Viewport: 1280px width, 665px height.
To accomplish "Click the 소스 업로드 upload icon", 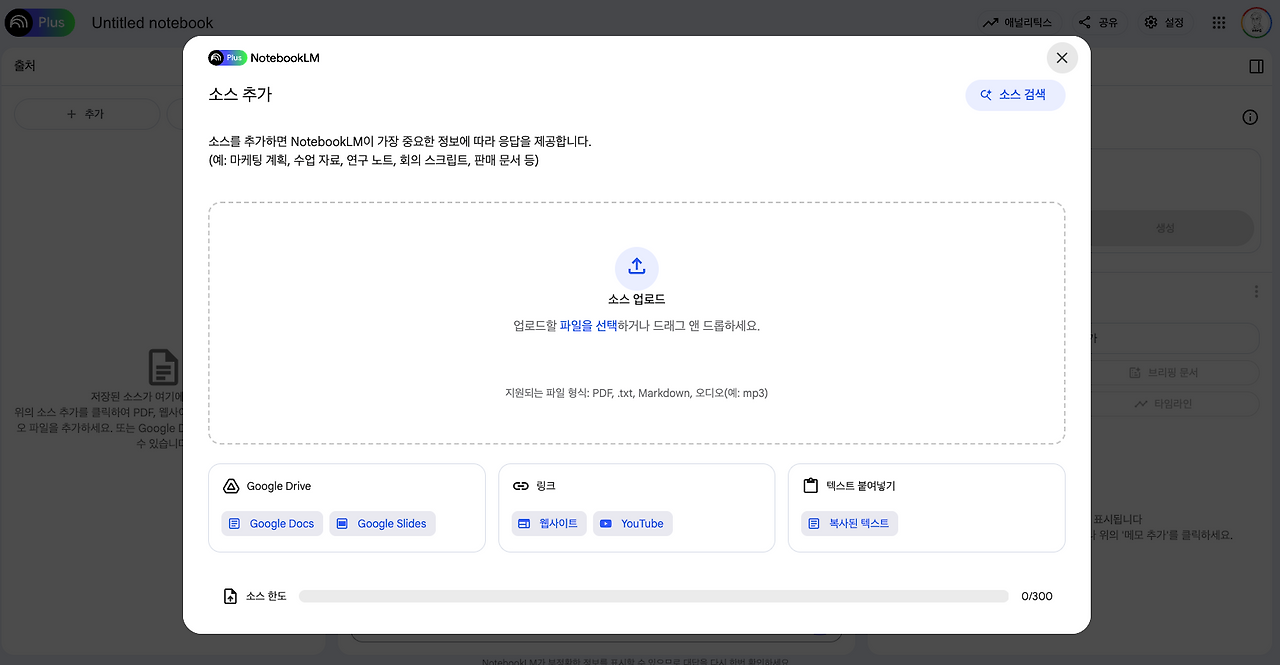I will (637, 267).
